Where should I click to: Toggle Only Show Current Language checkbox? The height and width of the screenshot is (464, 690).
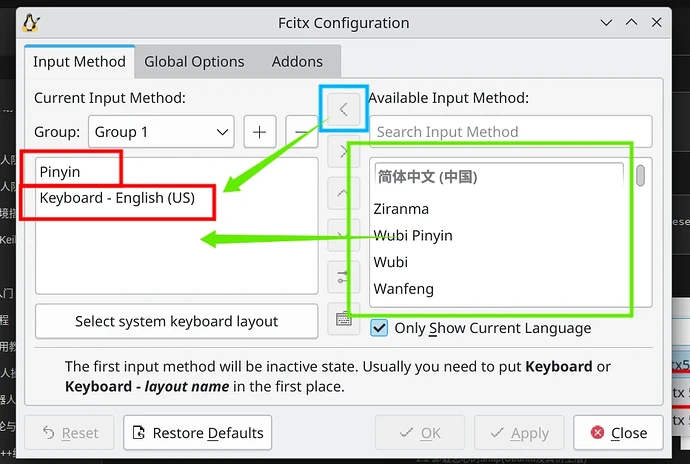pos(380,328)
